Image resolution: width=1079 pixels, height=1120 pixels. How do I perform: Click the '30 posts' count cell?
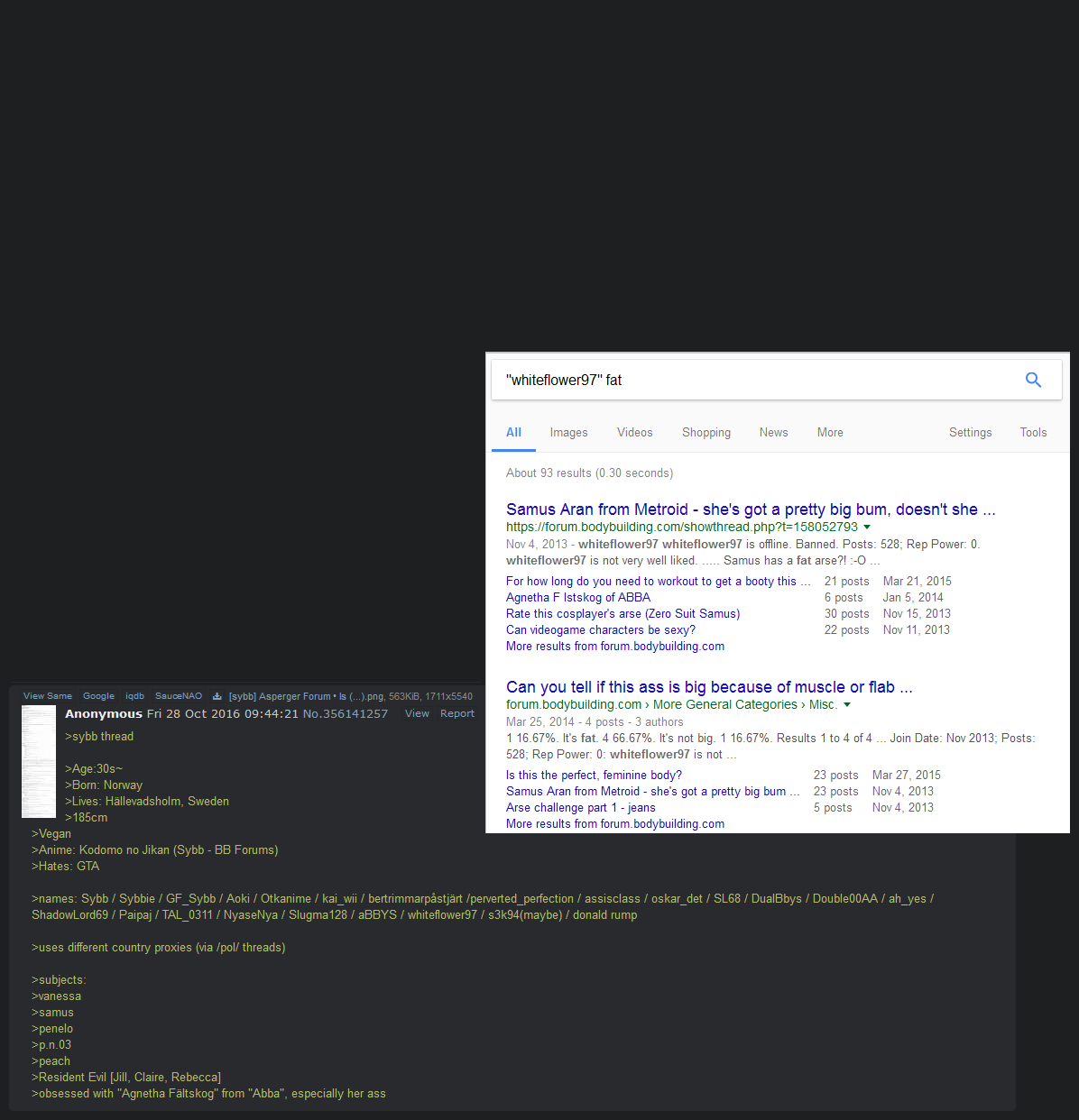(846, 614)
